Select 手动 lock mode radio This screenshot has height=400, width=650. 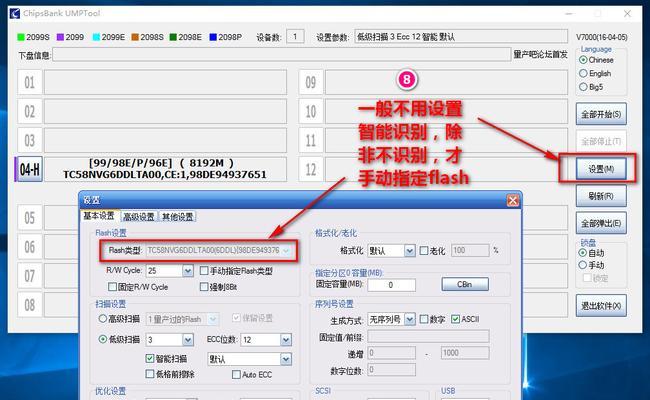[x=583, y=265]
